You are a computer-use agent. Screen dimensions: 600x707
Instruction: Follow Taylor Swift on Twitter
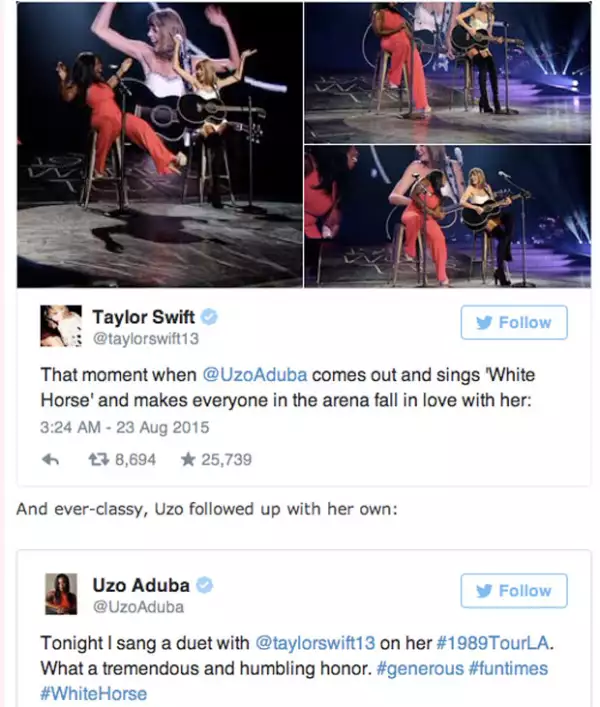514,322
